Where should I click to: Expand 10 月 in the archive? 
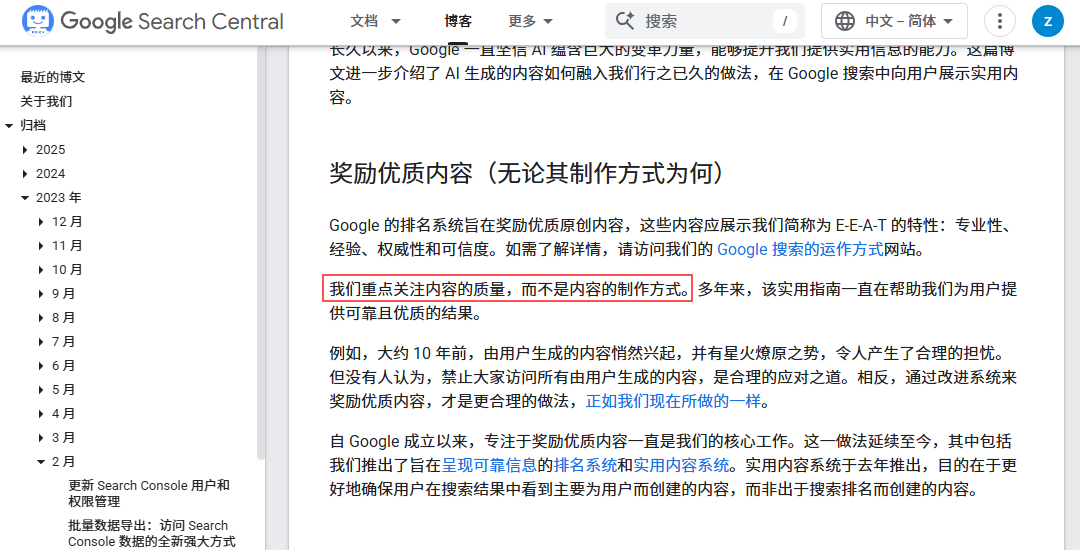[x=41, y=270]
